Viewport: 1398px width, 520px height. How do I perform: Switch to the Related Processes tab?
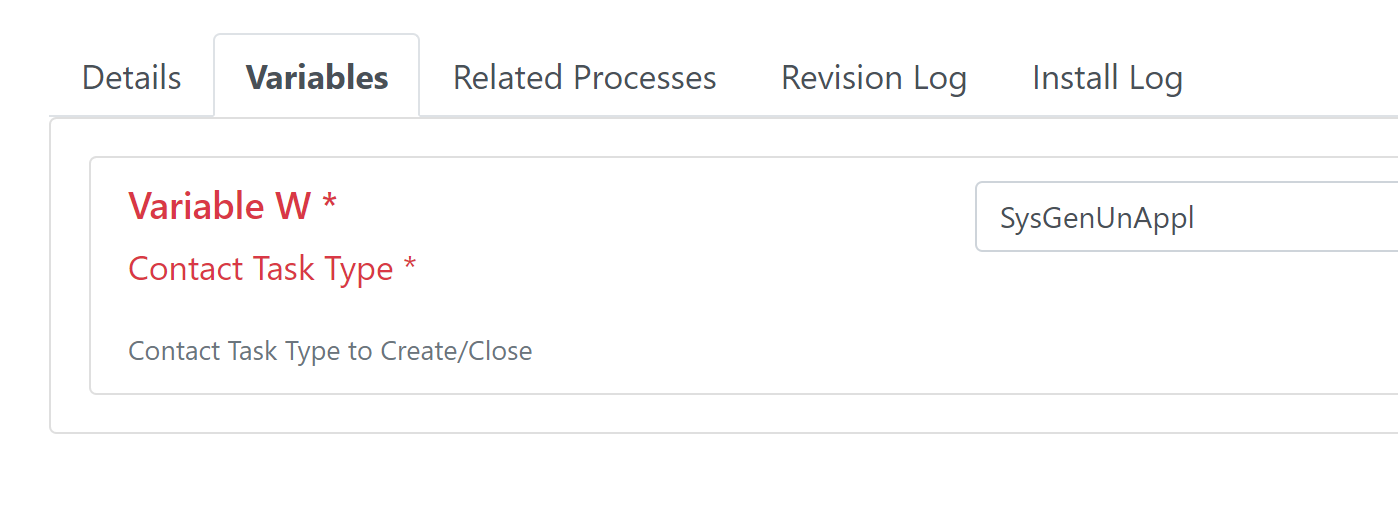click(x=585, y=77)
